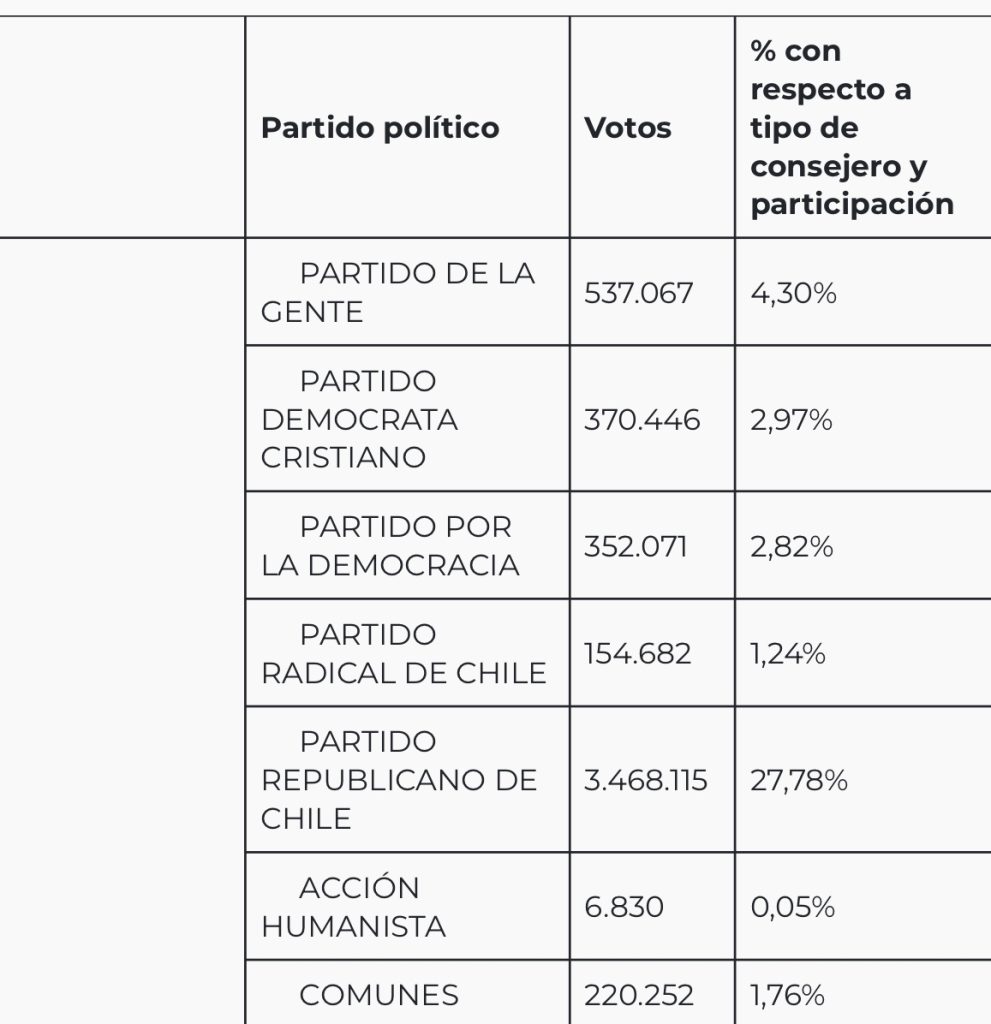Select the 537.067 votes cell
The width and height of the screenshot is (991, 1024).
pyautogui.click(x=652, y=292)
